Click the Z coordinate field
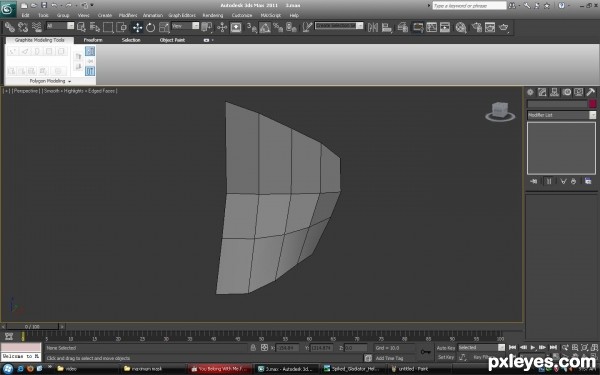This screenshot has width=600, height=375. pyautogui.click(x=356, y=348)
